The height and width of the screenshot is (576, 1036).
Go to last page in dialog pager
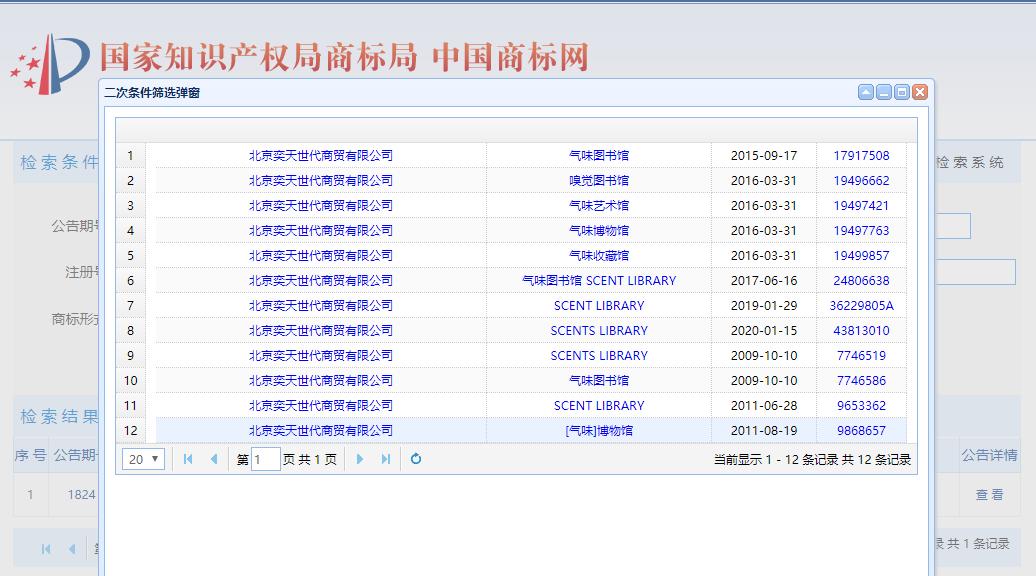point(386,459)
